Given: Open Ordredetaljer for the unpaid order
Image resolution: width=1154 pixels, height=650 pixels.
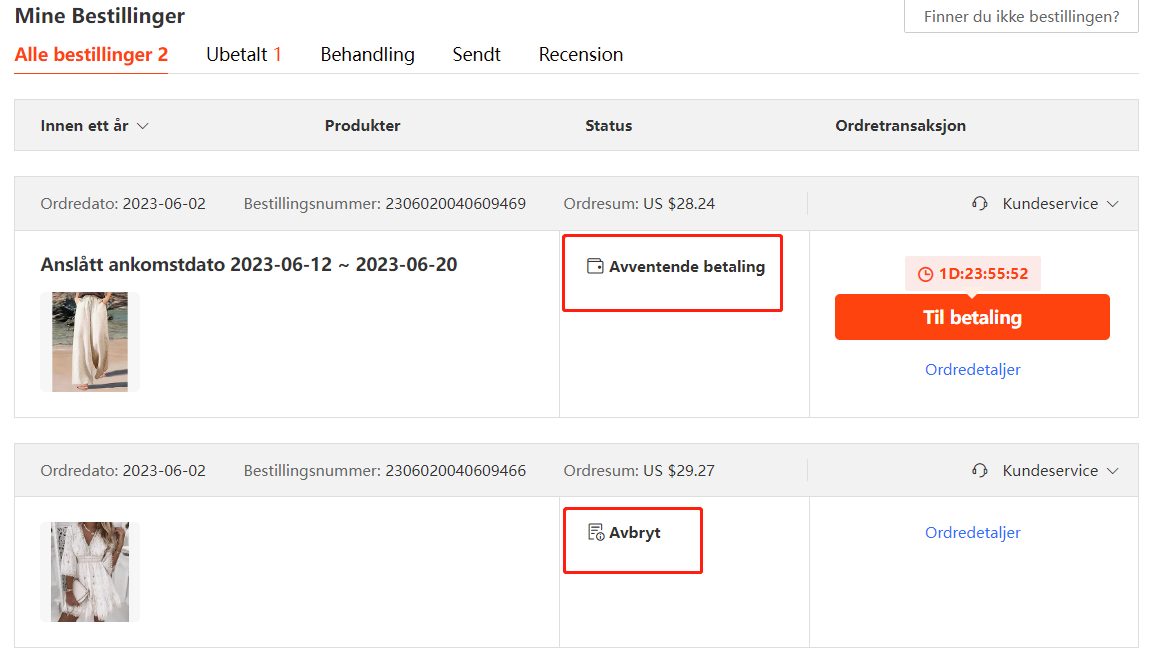Looking at the screenshot, I should pyautogui.click(x=972, y=370).
